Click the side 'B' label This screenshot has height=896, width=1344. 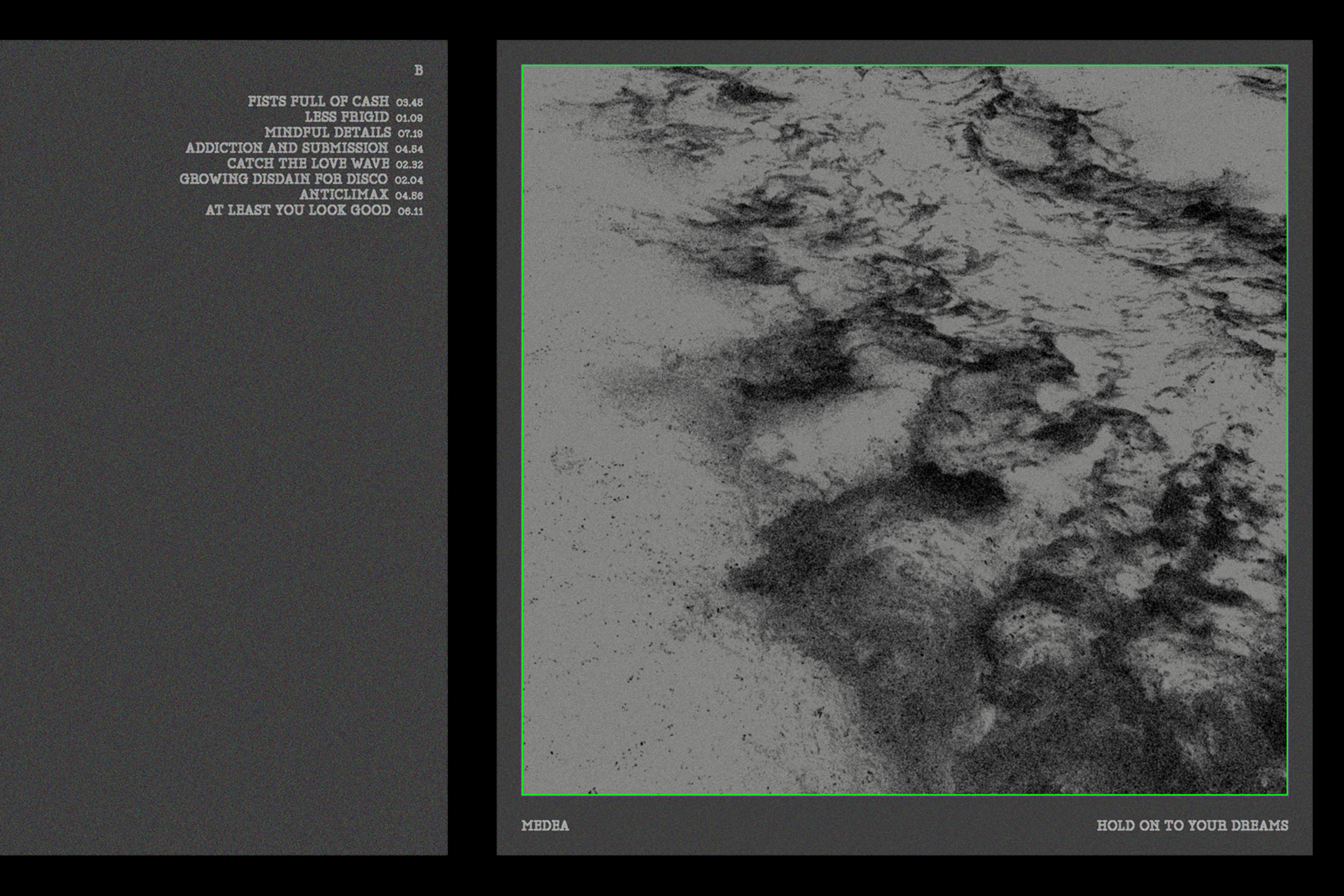[419, 71]
